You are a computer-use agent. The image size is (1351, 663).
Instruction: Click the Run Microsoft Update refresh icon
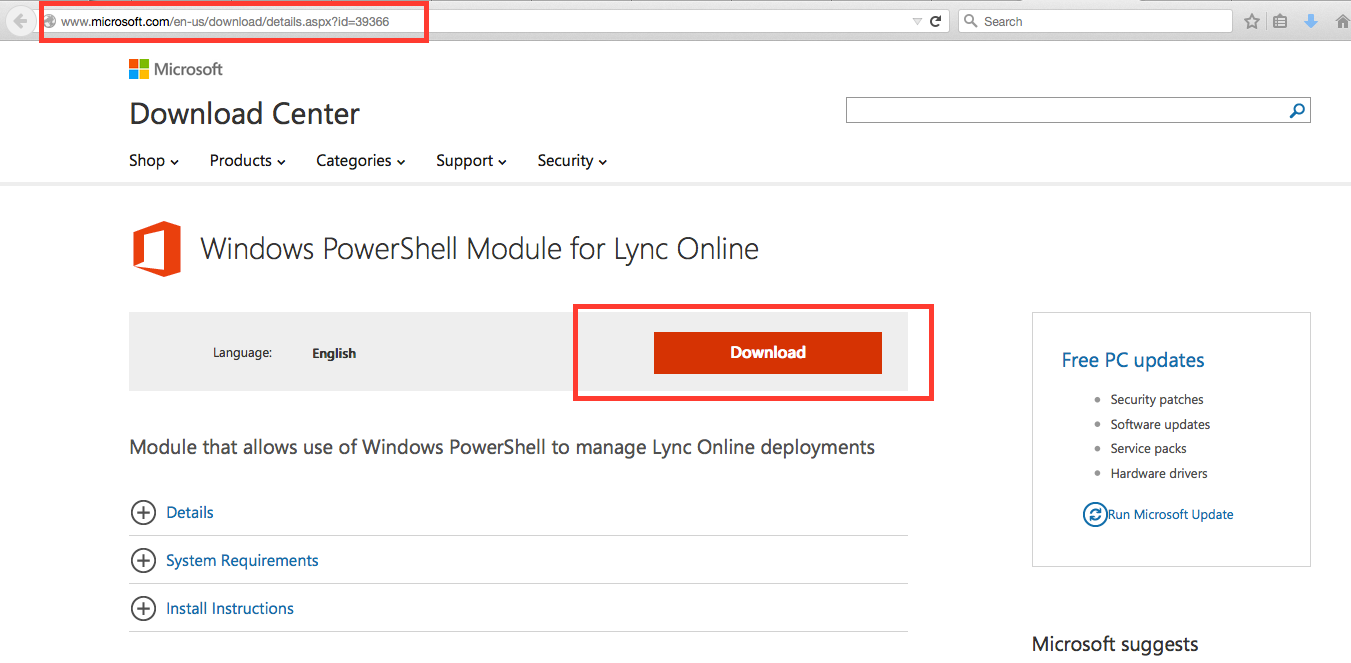point(1095,515)
